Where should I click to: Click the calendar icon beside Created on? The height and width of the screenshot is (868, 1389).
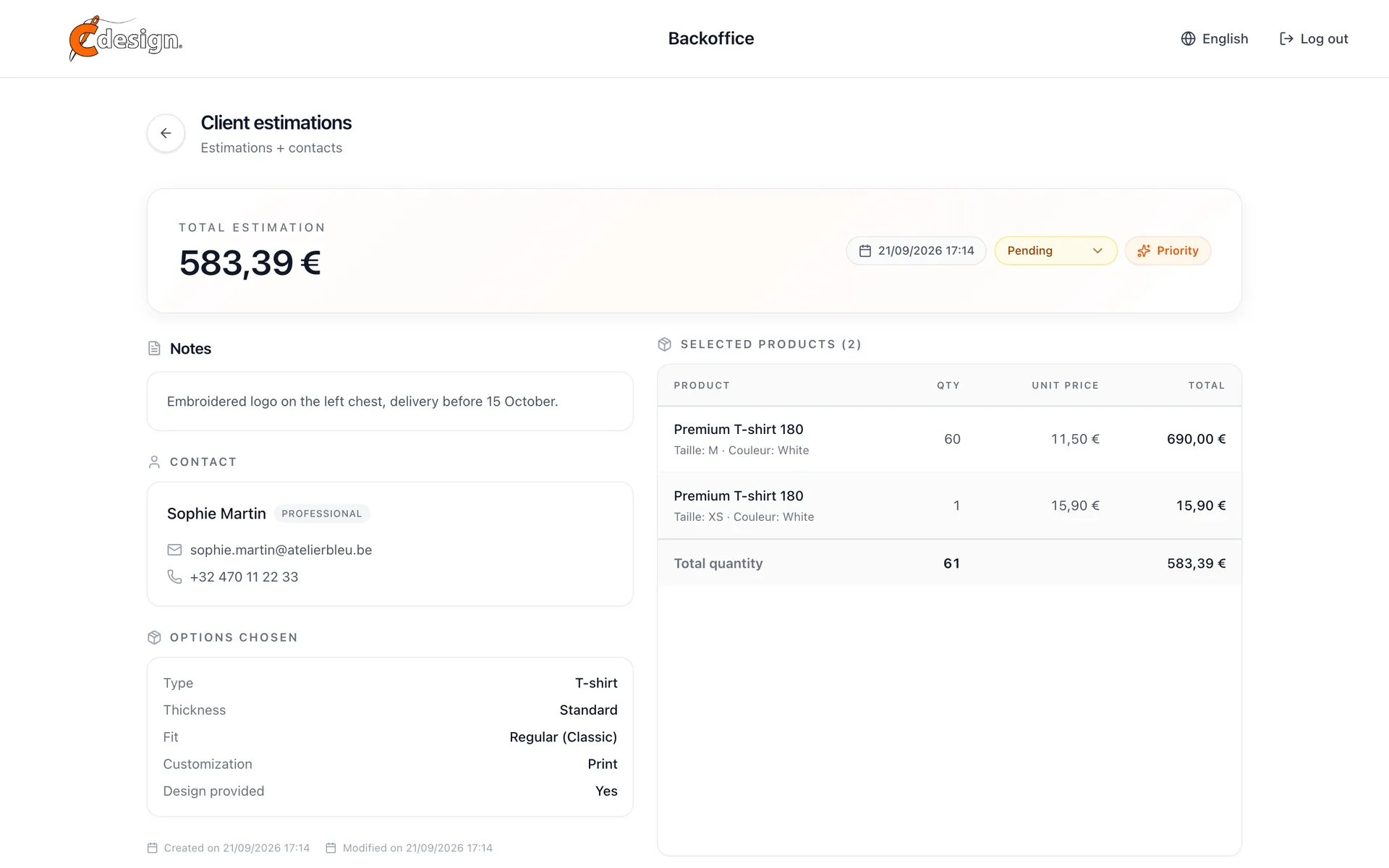pyautogui.click(x=153, y=848)
